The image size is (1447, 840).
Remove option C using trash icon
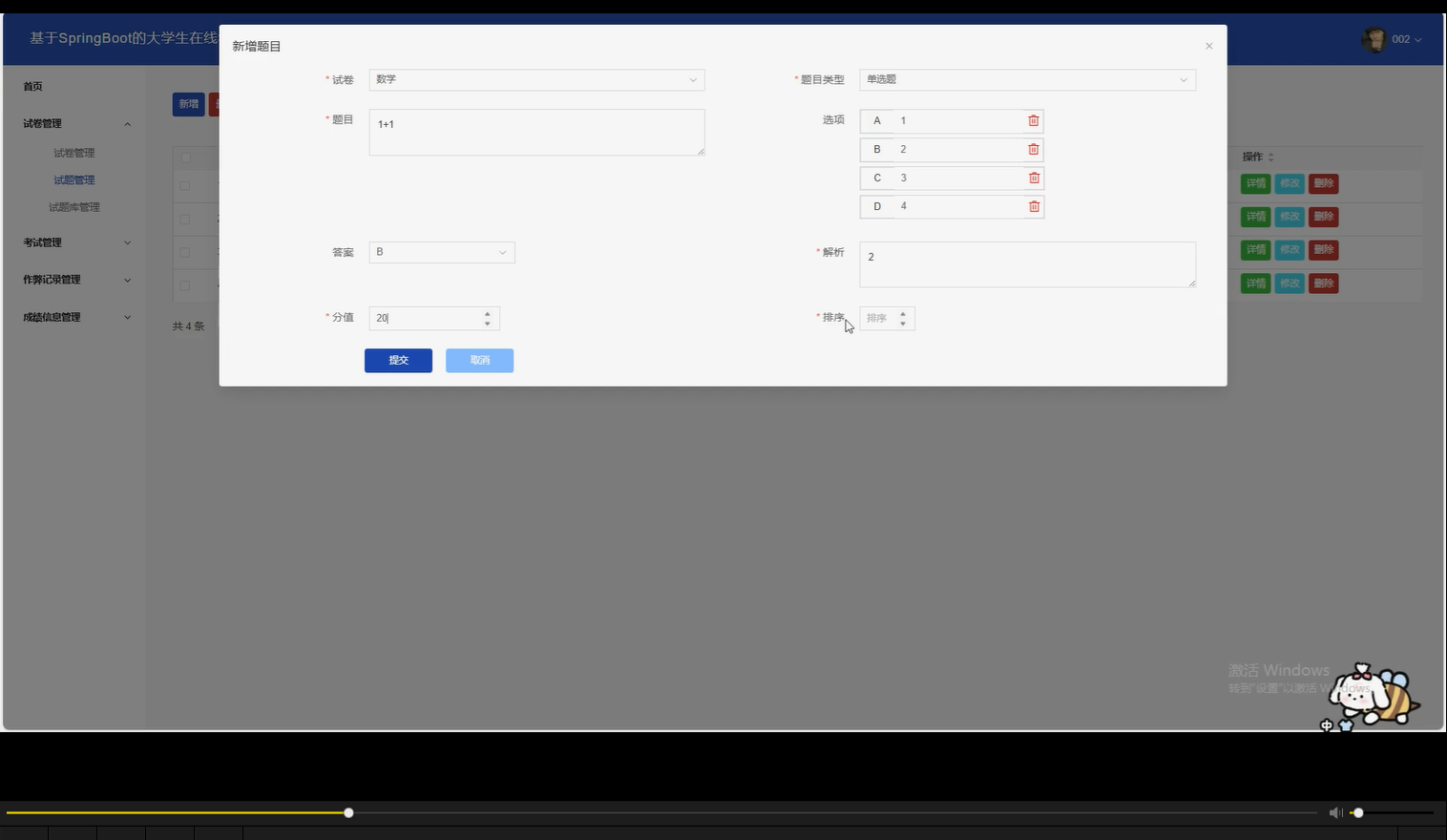pos(1034,178)
